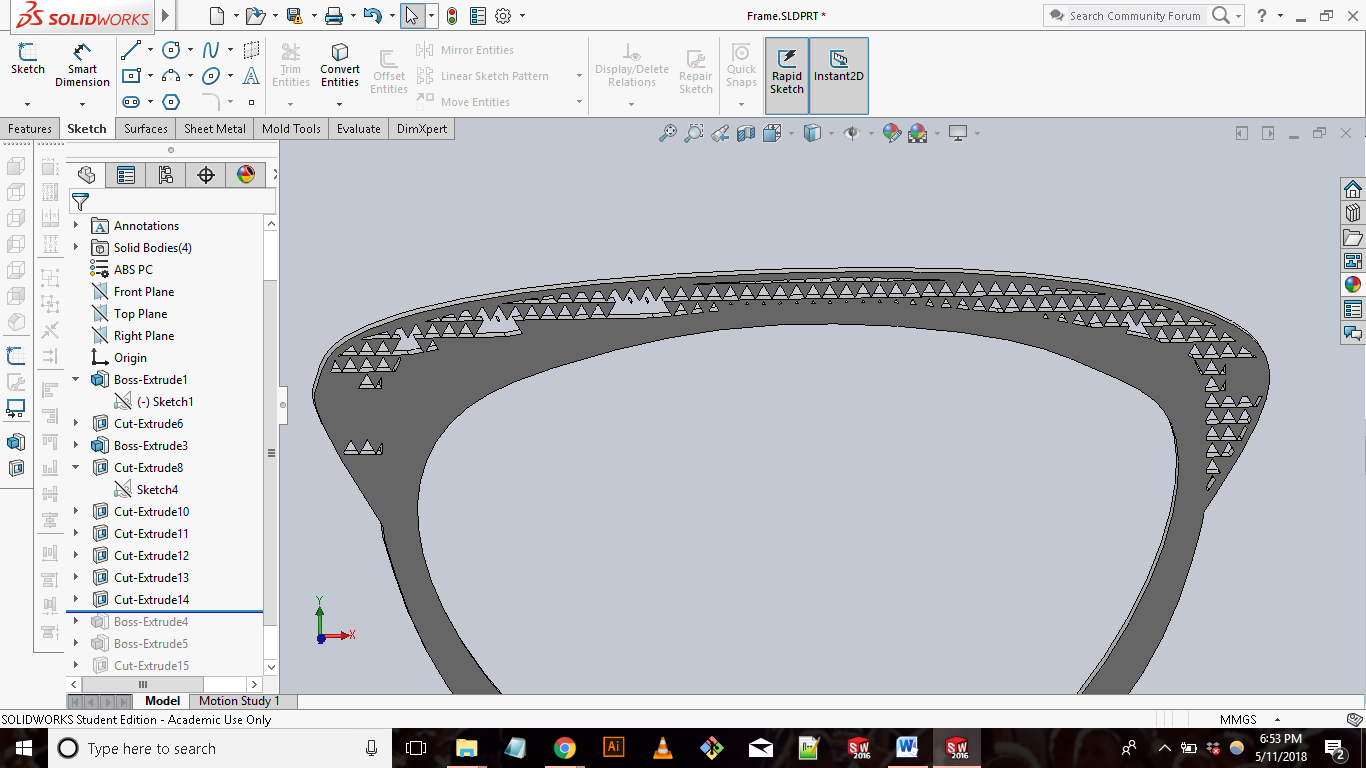Open the PropertyManager tab icon
1366x768 pixels.
[126, 175]
